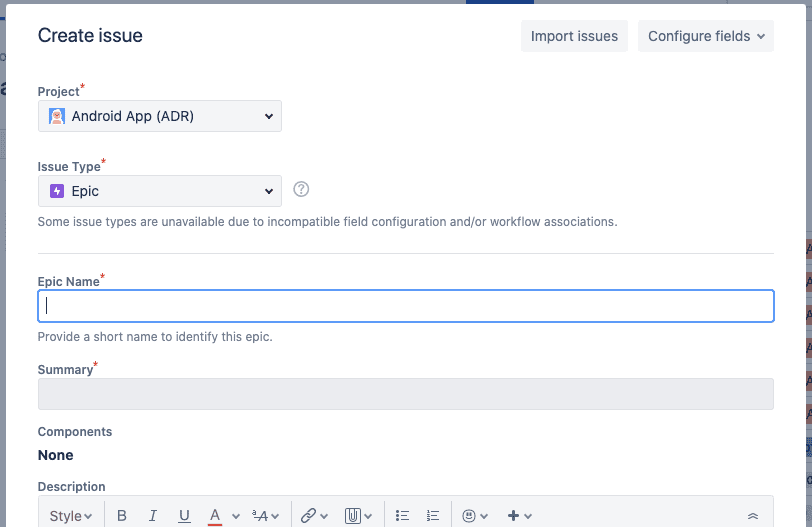The image size is (812, 527).
Task: Click the issue type help question mark icon
Action: (301, 189)
